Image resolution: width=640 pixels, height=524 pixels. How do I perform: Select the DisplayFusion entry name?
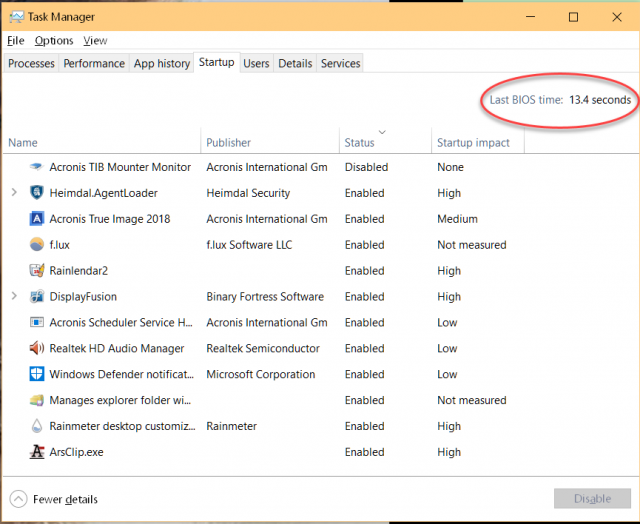point(83,296)
